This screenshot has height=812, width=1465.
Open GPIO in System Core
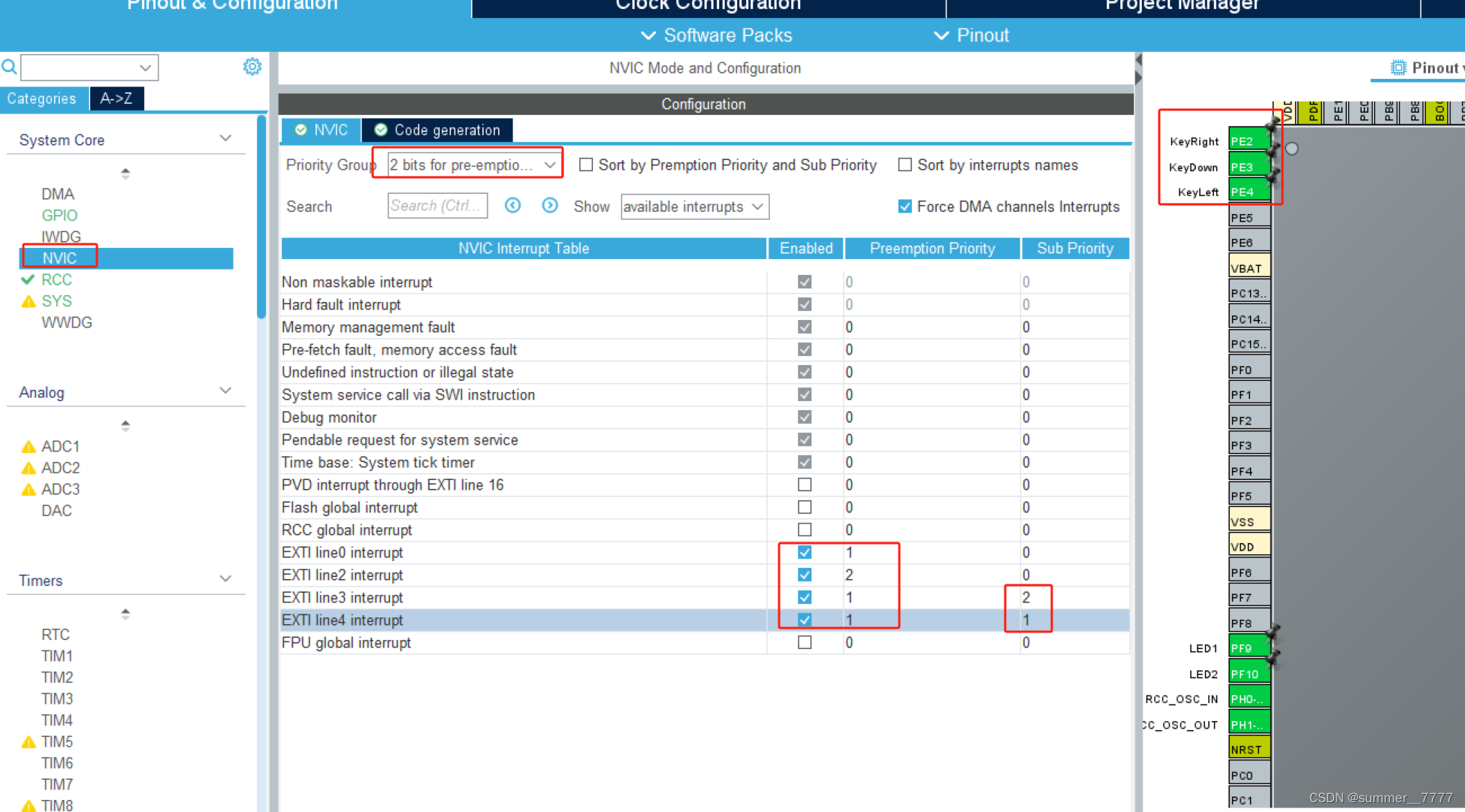59,215
